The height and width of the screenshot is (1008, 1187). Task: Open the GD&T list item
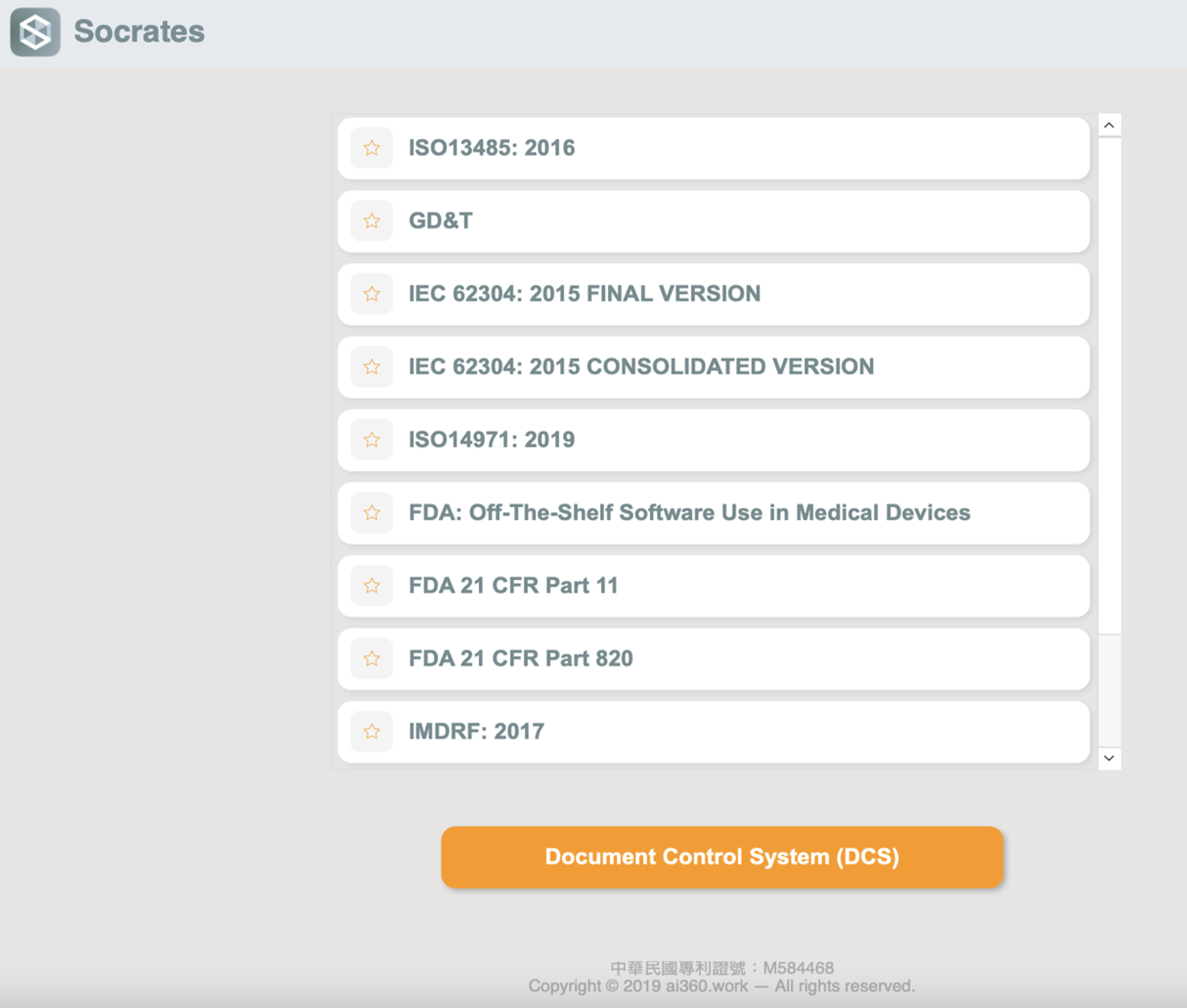pos(441,221)
